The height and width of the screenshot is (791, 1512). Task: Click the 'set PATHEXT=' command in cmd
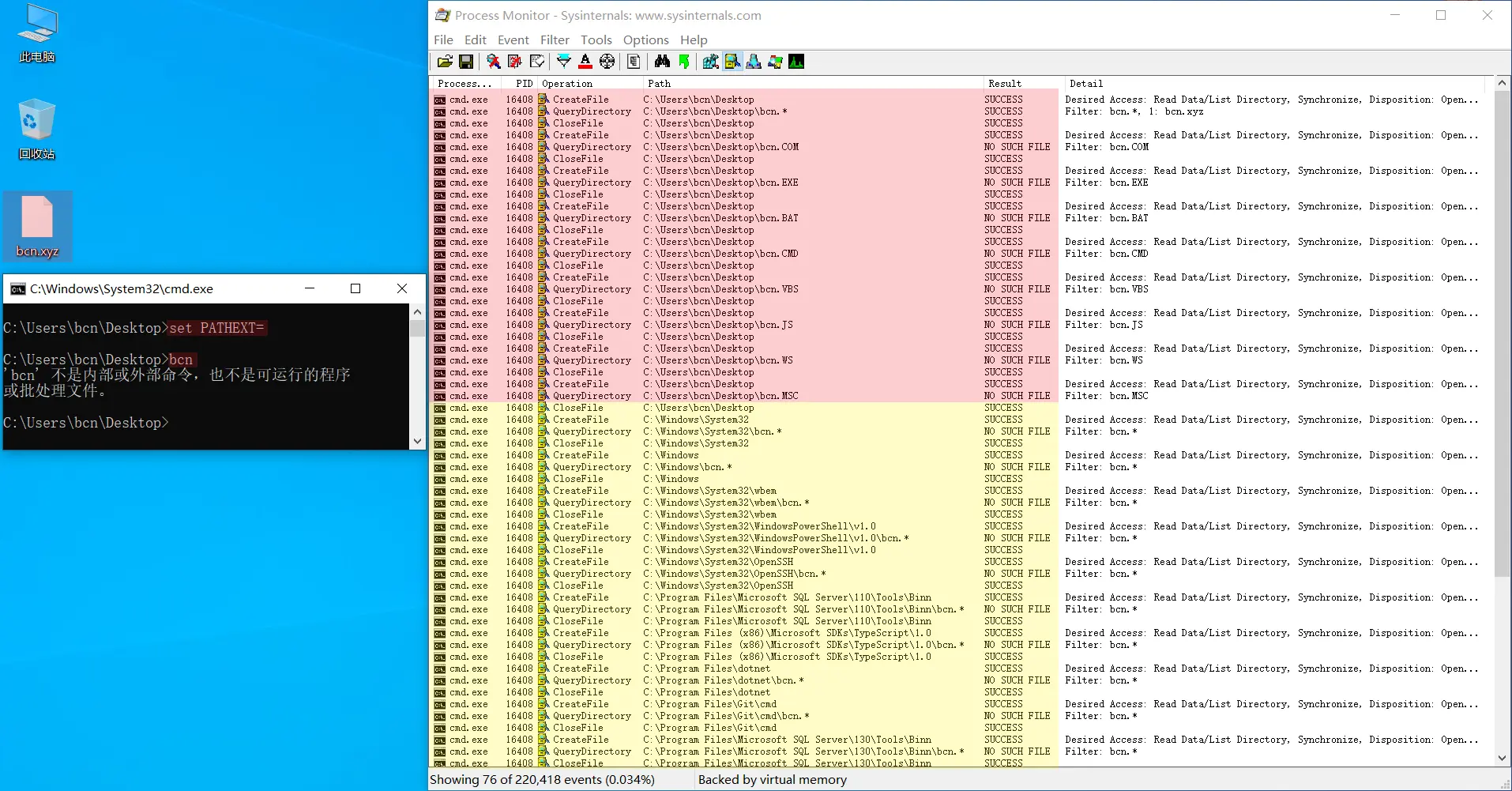tap(217, 328)
